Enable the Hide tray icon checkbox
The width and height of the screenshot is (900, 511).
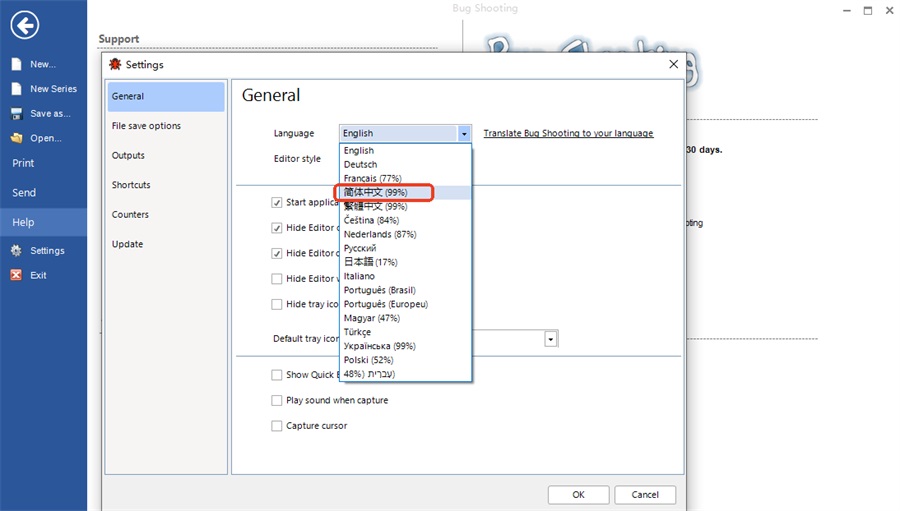tap(277, 304)
